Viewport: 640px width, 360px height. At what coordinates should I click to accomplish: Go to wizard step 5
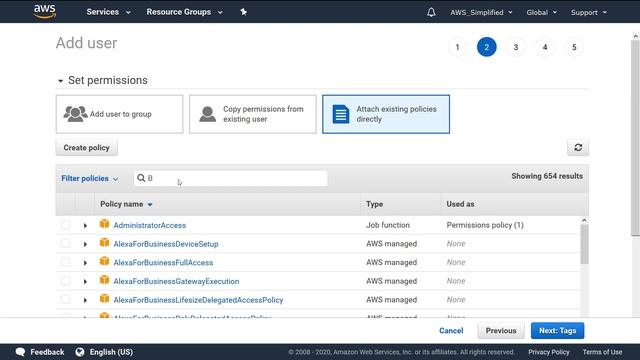pos(574,47)
